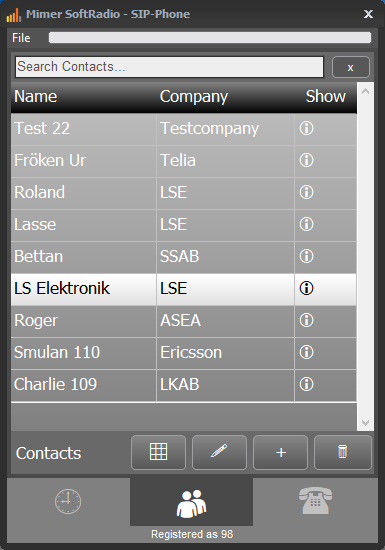The image size is (385, 550).
Task: Click the scrollbar down arrow
Action: (x=365, y=422)
